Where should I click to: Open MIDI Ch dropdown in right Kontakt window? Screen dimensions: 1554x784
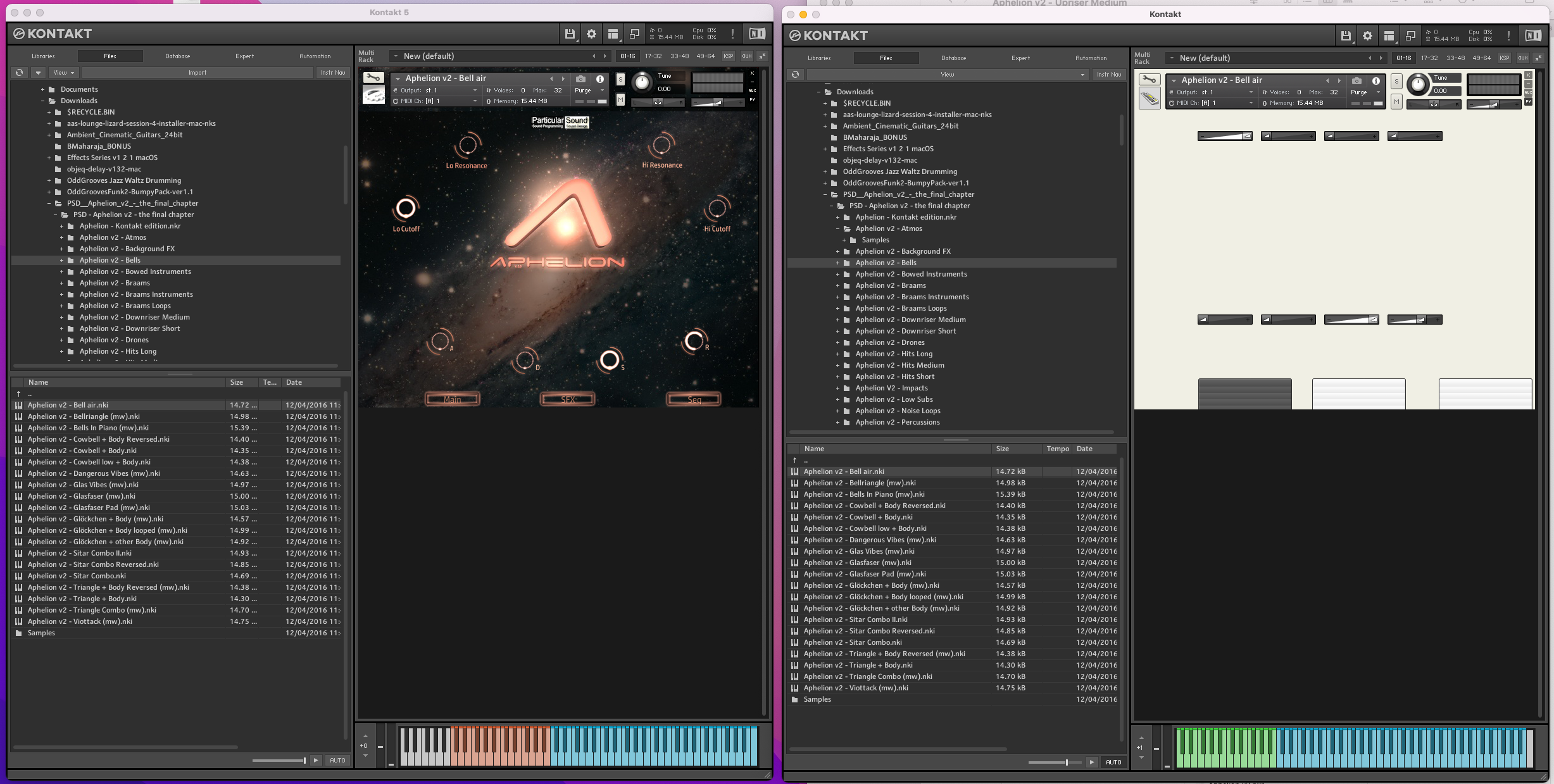(x=1211, y=103)
